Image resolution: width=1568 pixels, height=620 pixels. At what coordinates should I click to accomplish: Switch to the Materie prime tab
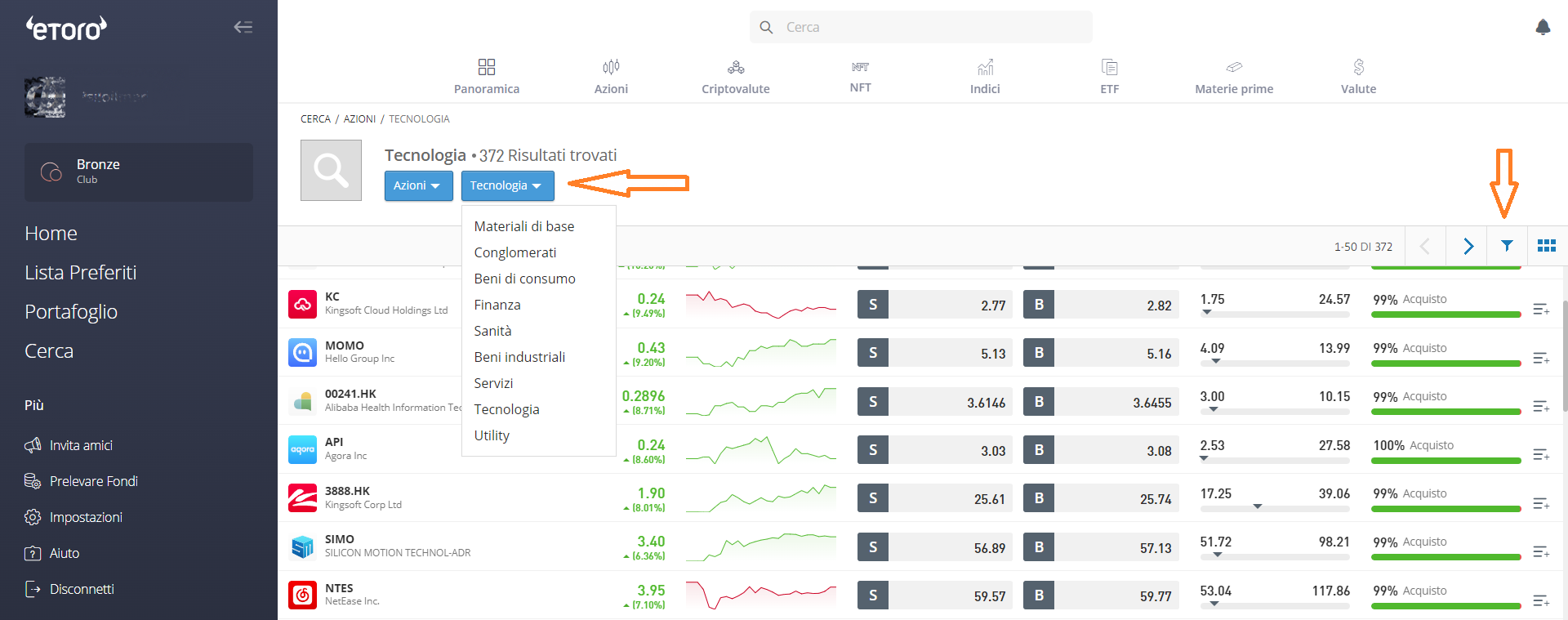coord(1234,77)
